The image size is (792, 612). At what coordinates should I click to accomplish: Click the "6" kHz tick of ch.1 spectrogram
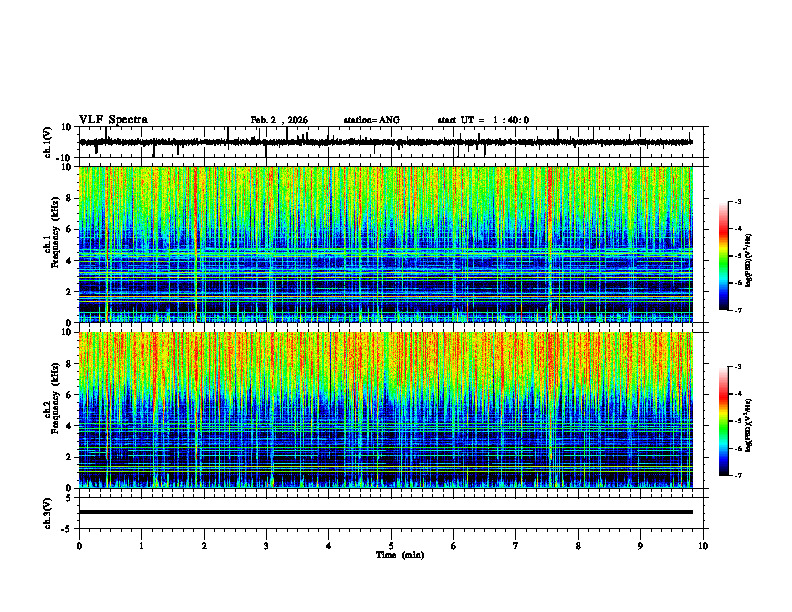tap(70, 230)
